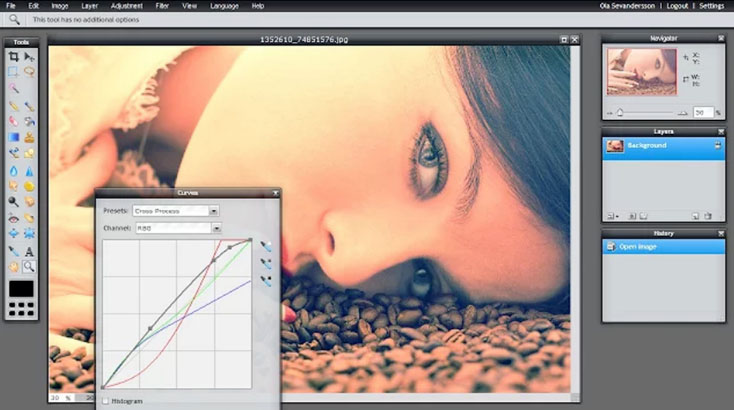Toggle the Background layer lock icon
Image resolution: width=734 pixels, height=410 pixels.
pos(716,146)
